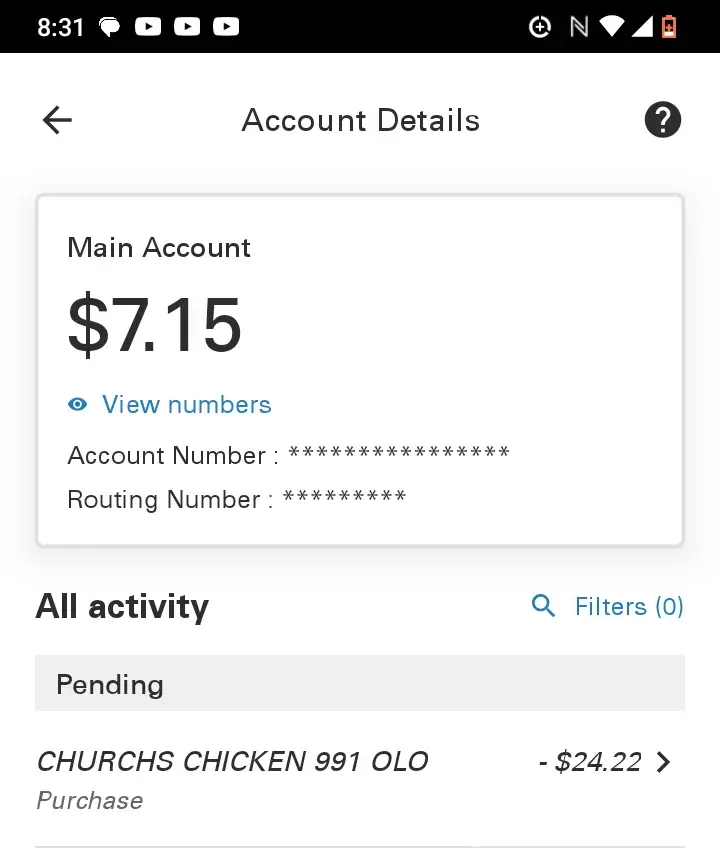Tap the masked Account Number value

pyautogui.click(x=399, y=455)
